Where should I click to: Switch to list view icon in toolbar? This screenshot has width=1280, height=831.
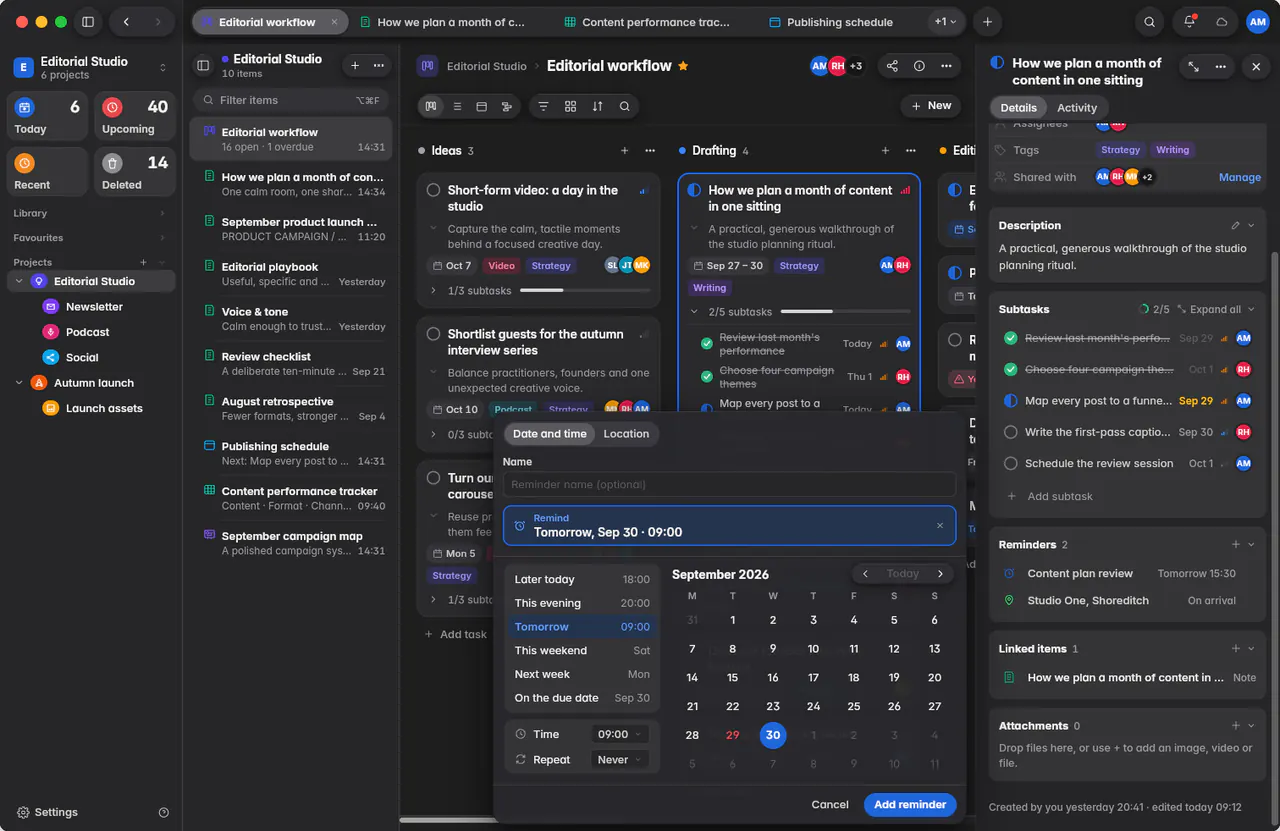tap(457, 106)
